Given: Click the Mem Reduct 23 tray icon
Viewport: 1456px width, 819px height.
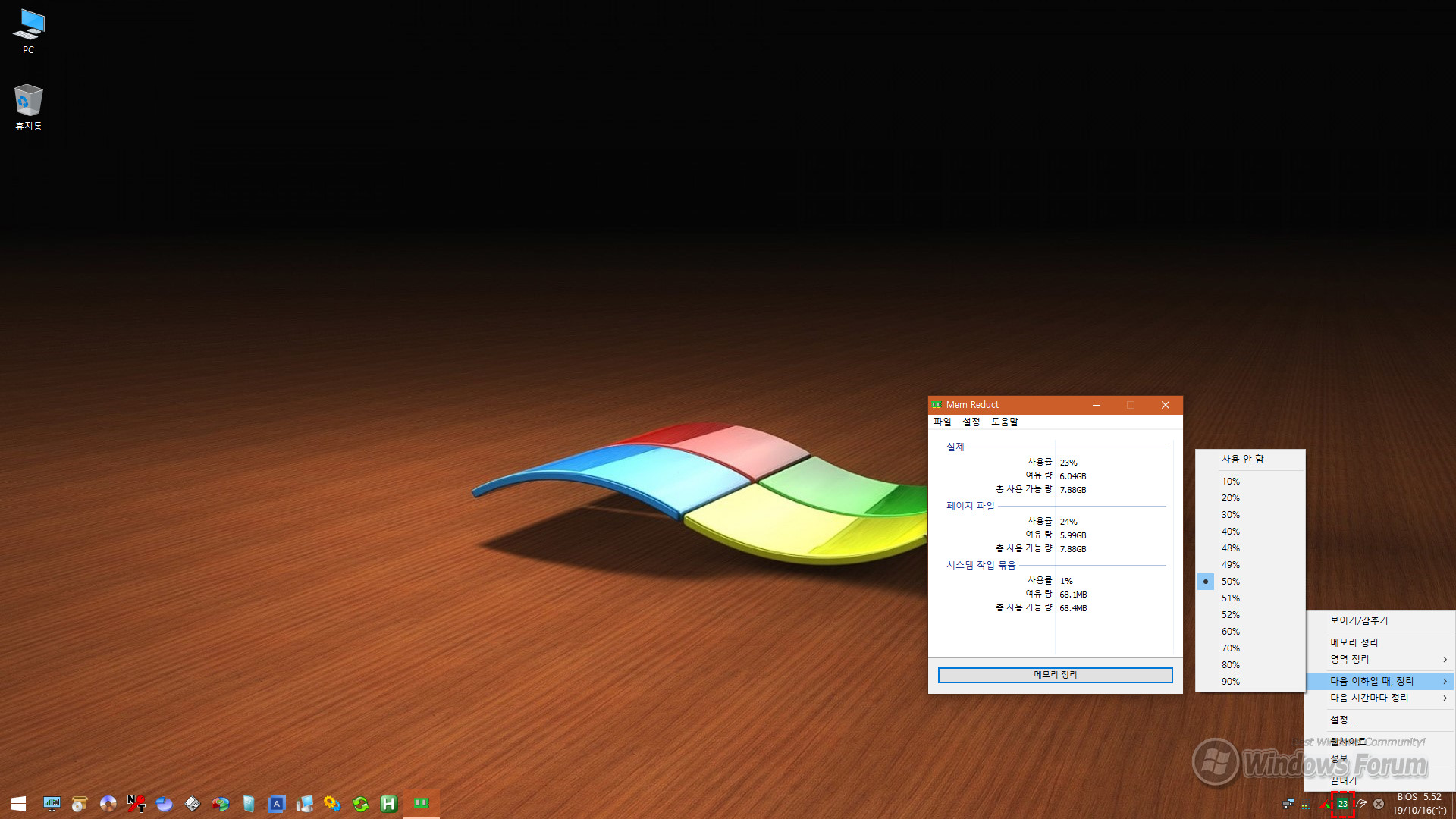Looking at the screenshot, I should pyautogui.click(x=1343, y=804).
